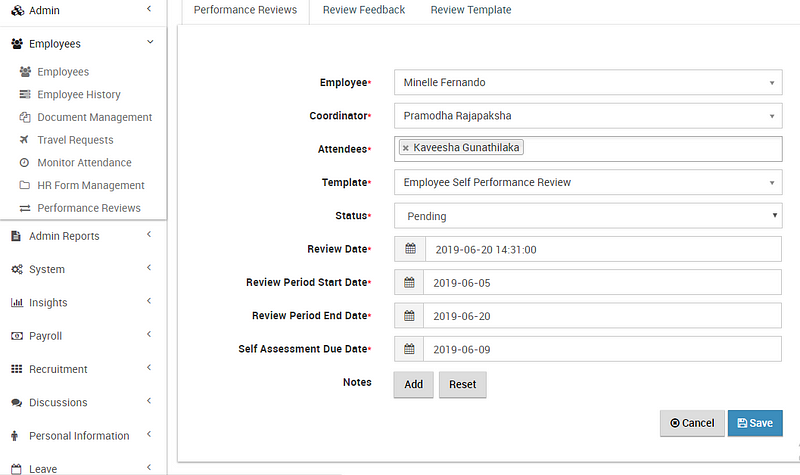Remove Kaveesha Gunathilaka from attendees
The image size is (800, 475).
pyautogui.click(x=406, y=148)
